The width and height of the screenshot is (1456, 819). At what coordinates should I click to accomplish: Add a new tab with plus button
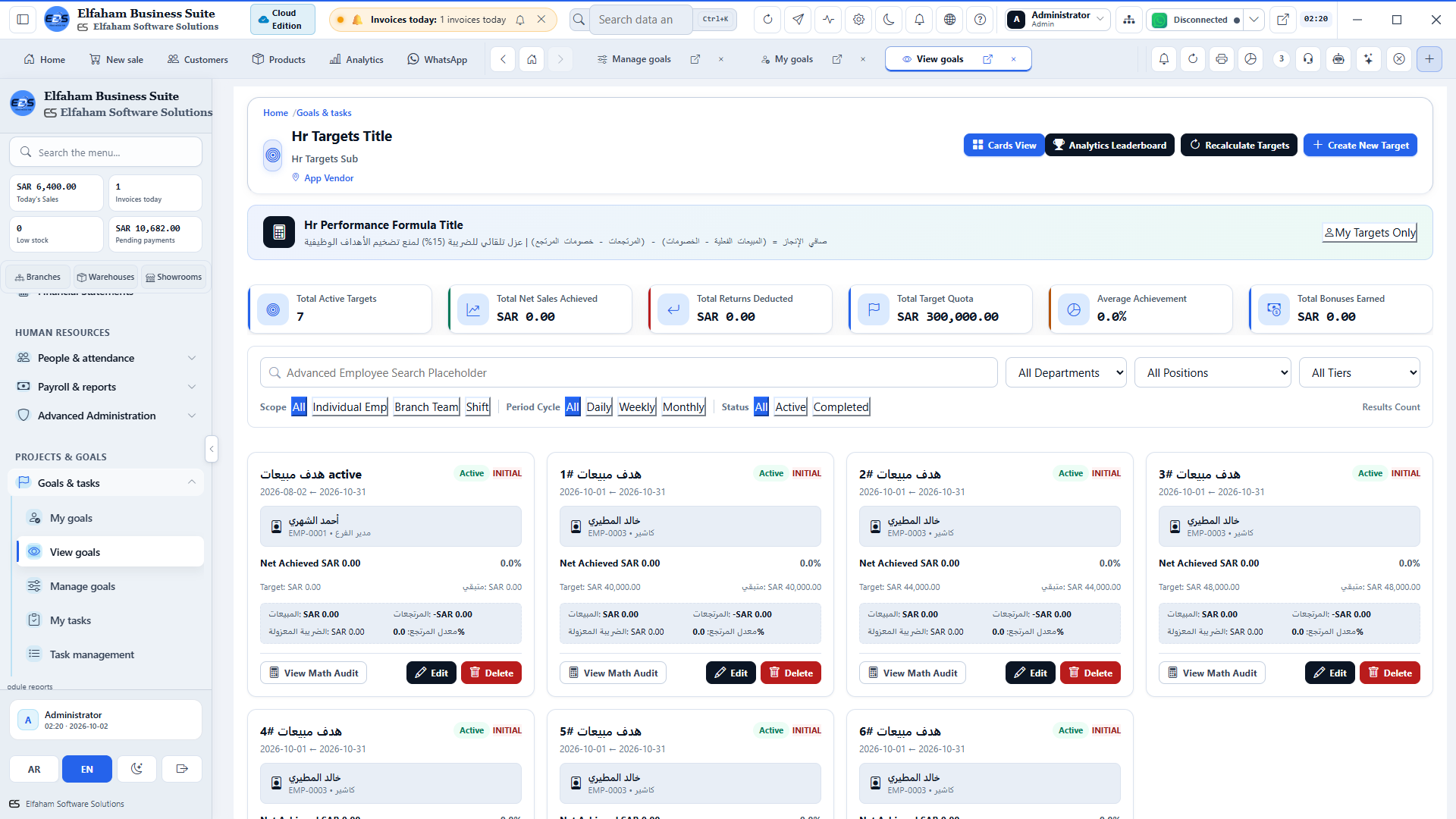pos(1429,59)
